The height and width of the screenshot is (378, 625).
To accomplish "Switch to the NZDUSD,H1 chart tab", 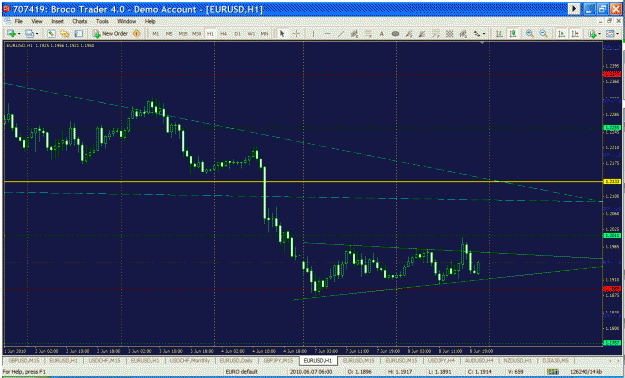I will [517, 360].
